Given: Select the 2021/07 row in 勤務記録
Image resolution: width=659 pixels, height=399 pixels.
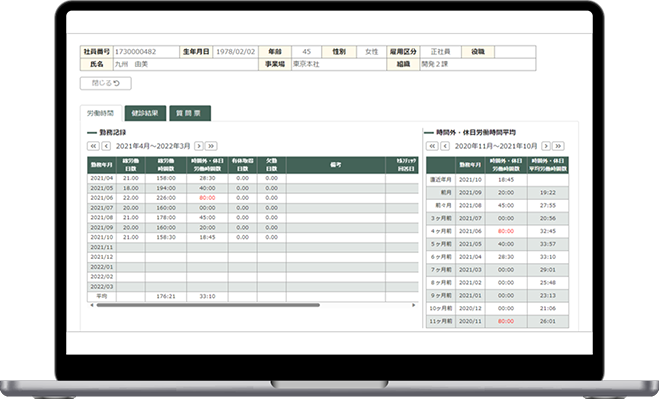Looking at the screenshot, I should [x=253, y=208].
